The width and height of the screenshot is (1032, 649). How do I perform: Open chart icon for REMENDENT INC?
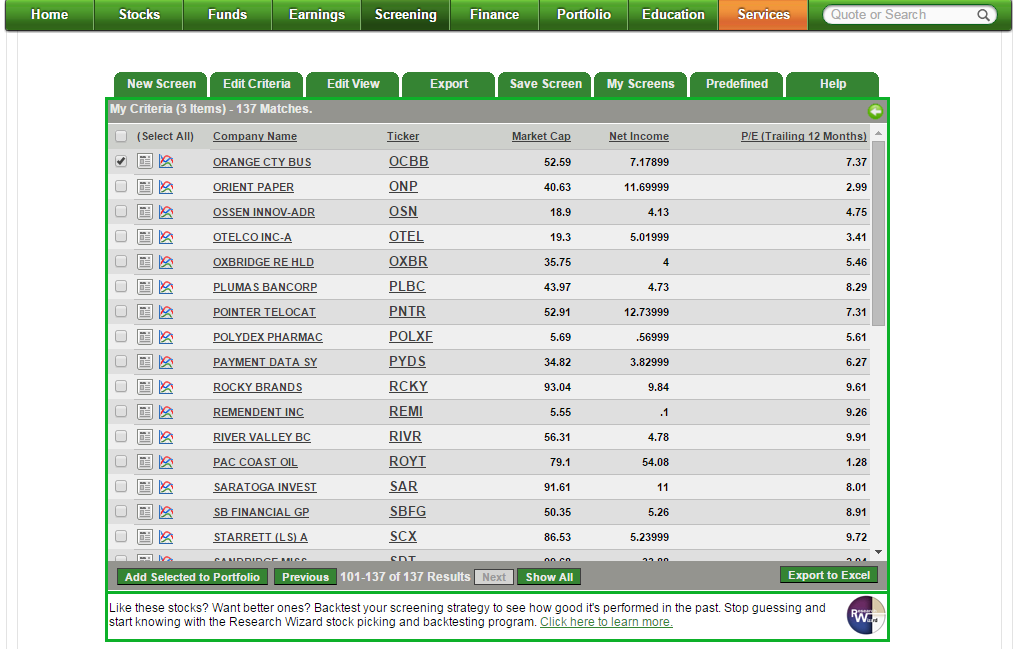(x=166, y=411)
